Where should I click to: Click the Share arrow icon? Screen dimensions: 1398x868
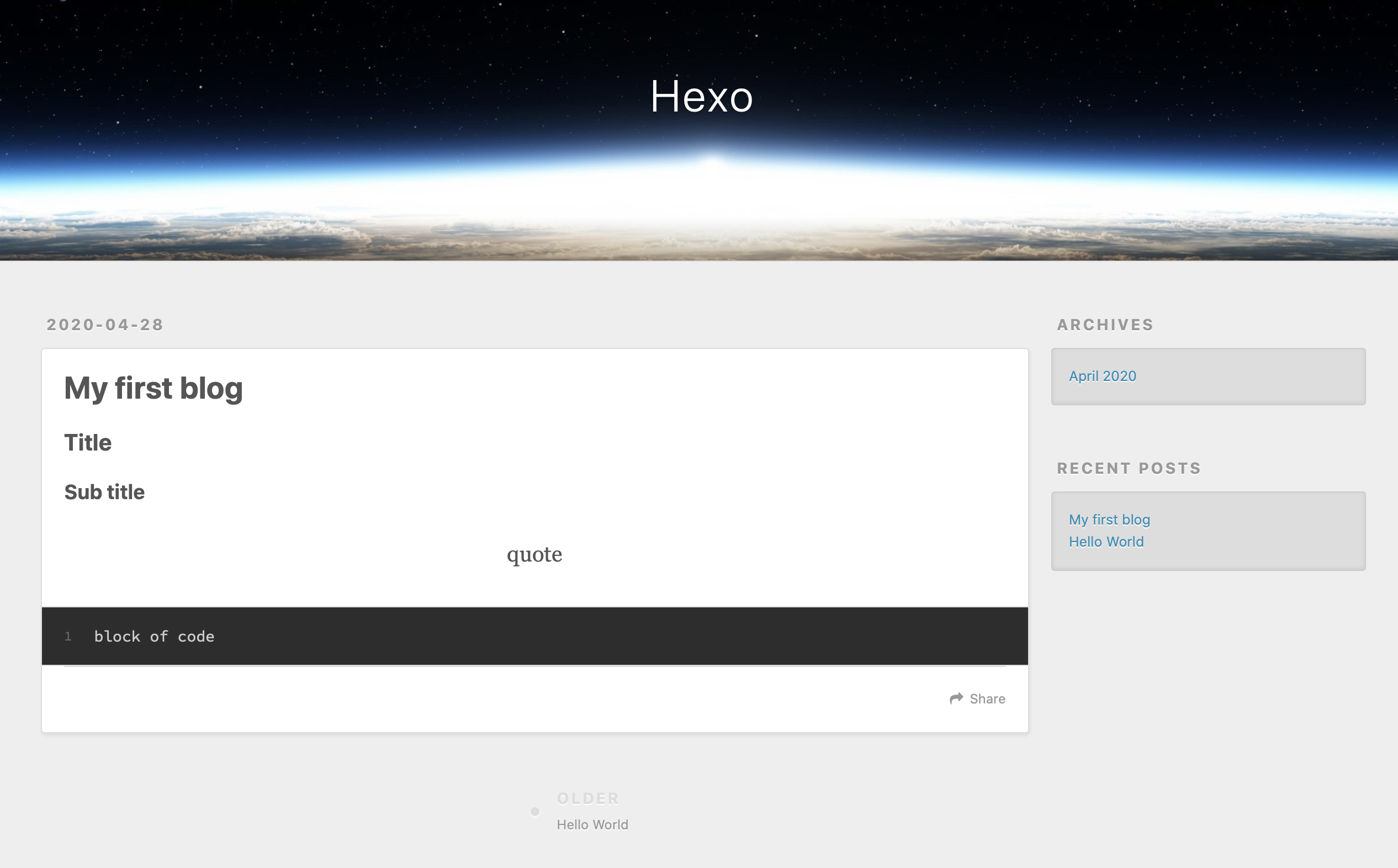coord(956,698)
